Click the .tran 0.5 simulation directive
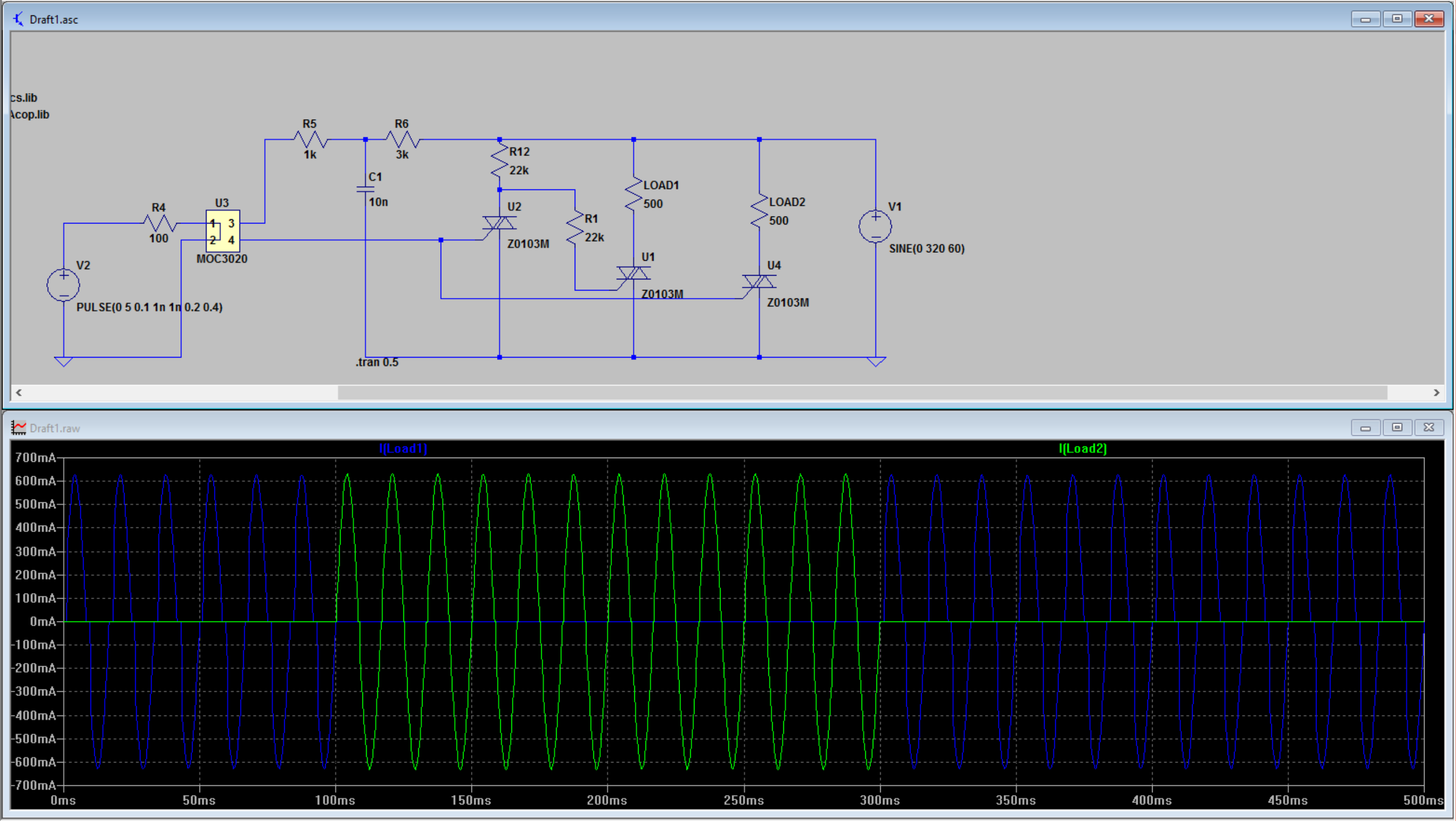1456x821 pixels. point(377,362)
